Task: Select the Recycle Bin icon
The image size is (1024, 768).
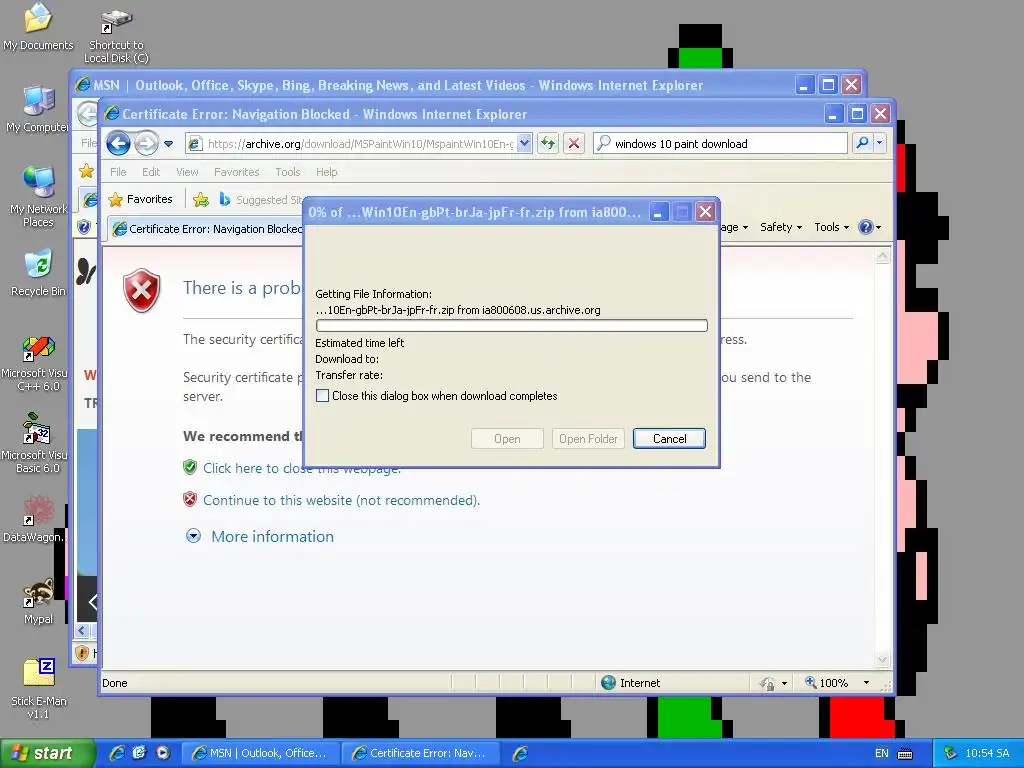Action: 38,272
